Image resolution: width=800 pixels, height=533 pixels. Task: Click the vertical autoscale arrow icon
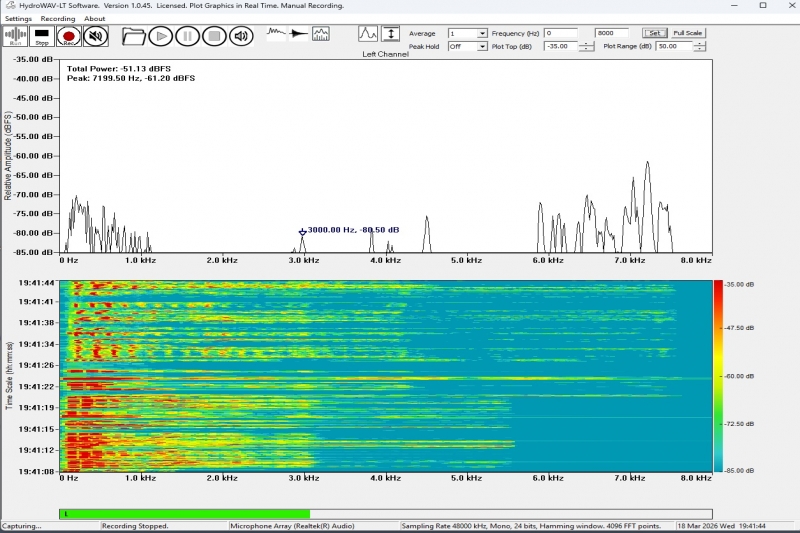(391, 34)
